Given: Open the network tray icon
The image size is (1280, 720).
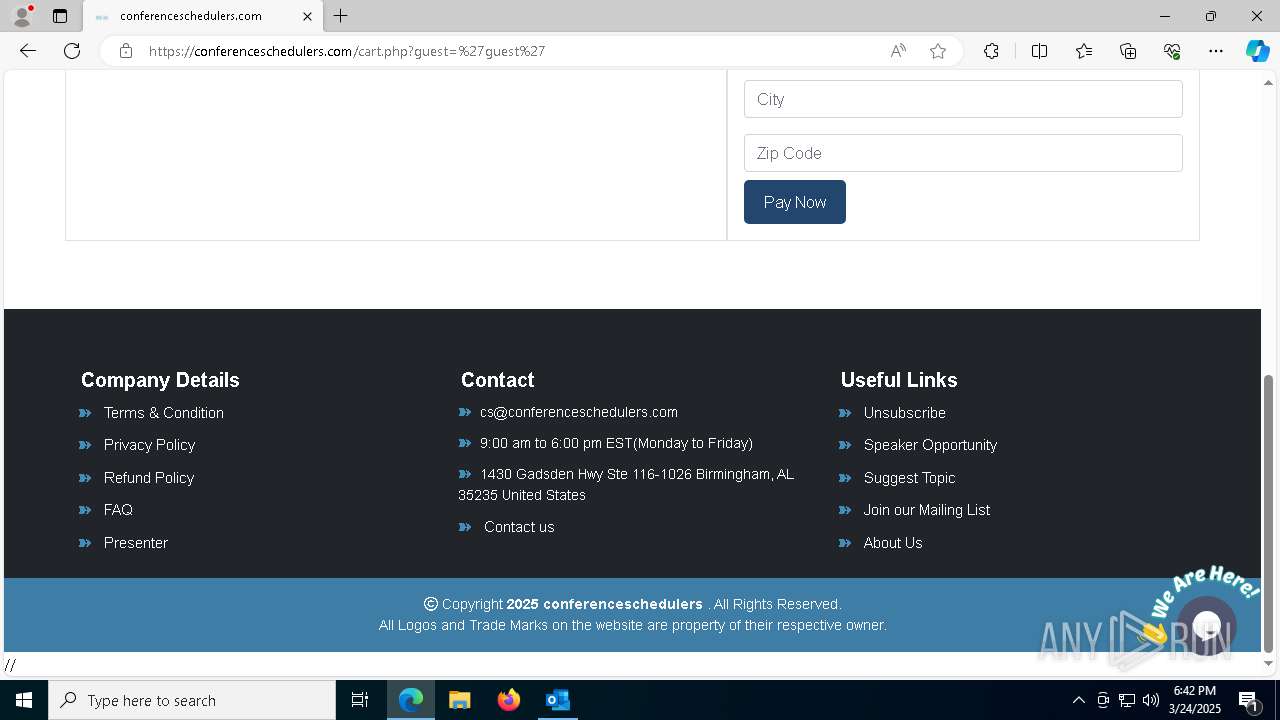Looking at the screenshot, I should 1127,700.
